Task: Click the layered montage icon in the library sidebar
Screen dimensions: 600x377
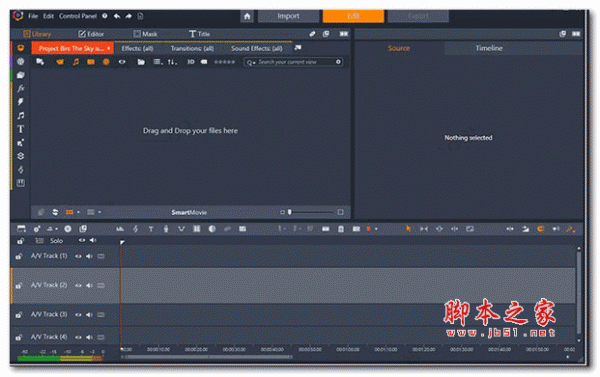Action: pyautogui.click(x=21, y=156)
